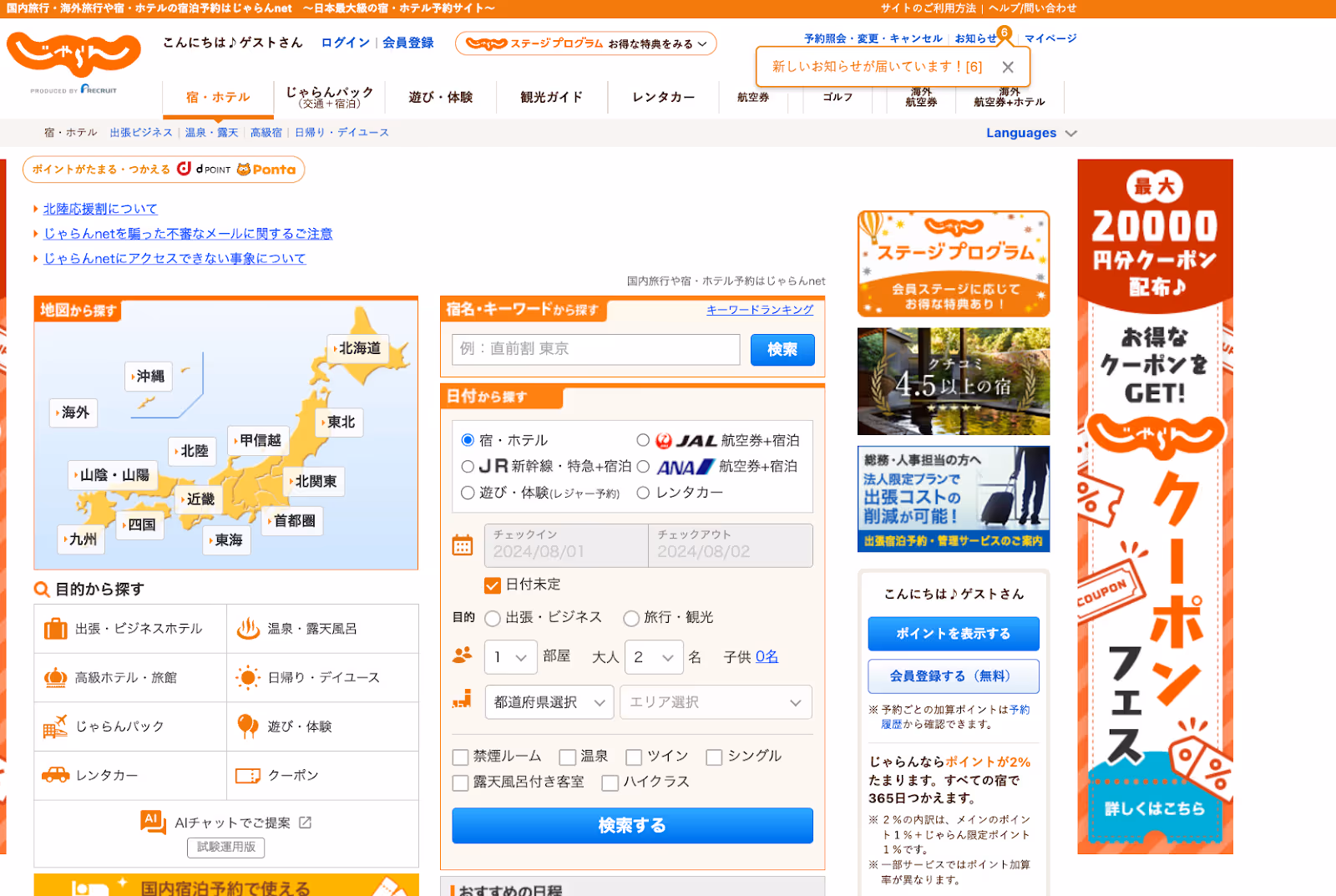Viewport: 1336px width, 896px height.
Task: Click the rental car icon
Action: [x=56, y=775]
